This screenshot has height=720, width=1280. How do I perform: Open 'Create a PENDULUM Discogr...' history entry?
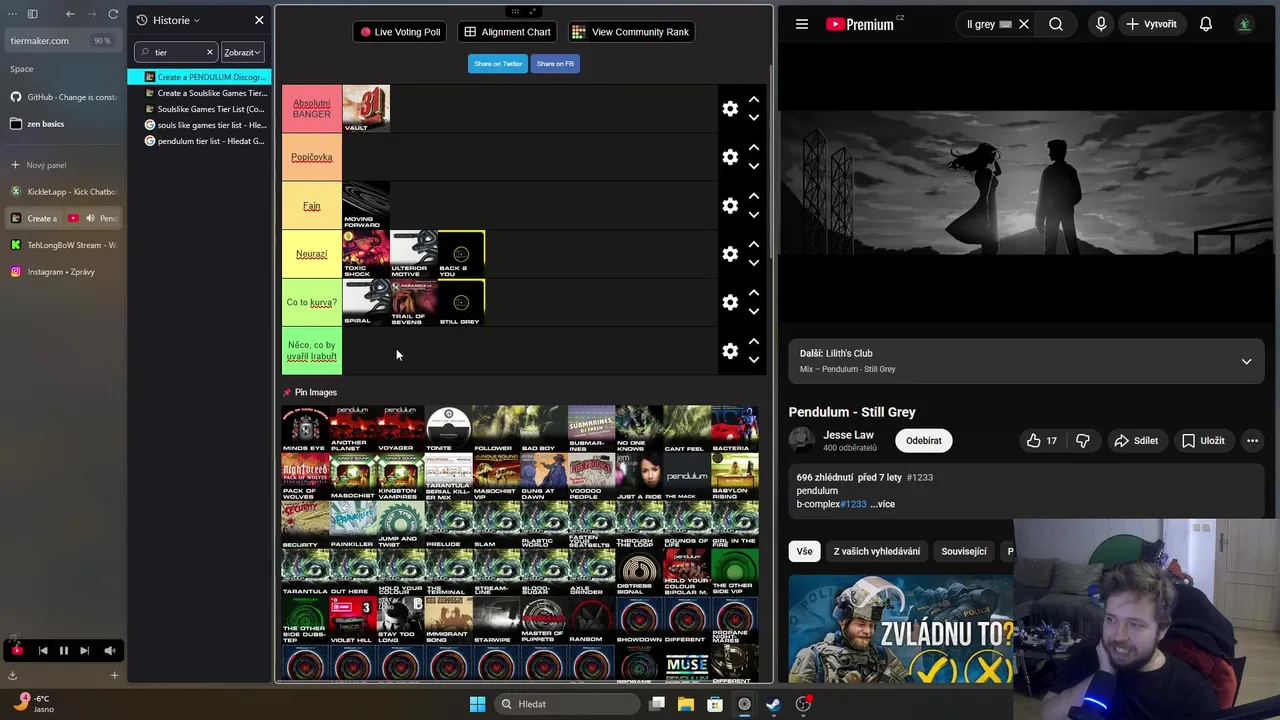pyautogui.click(x=200, y=77)
